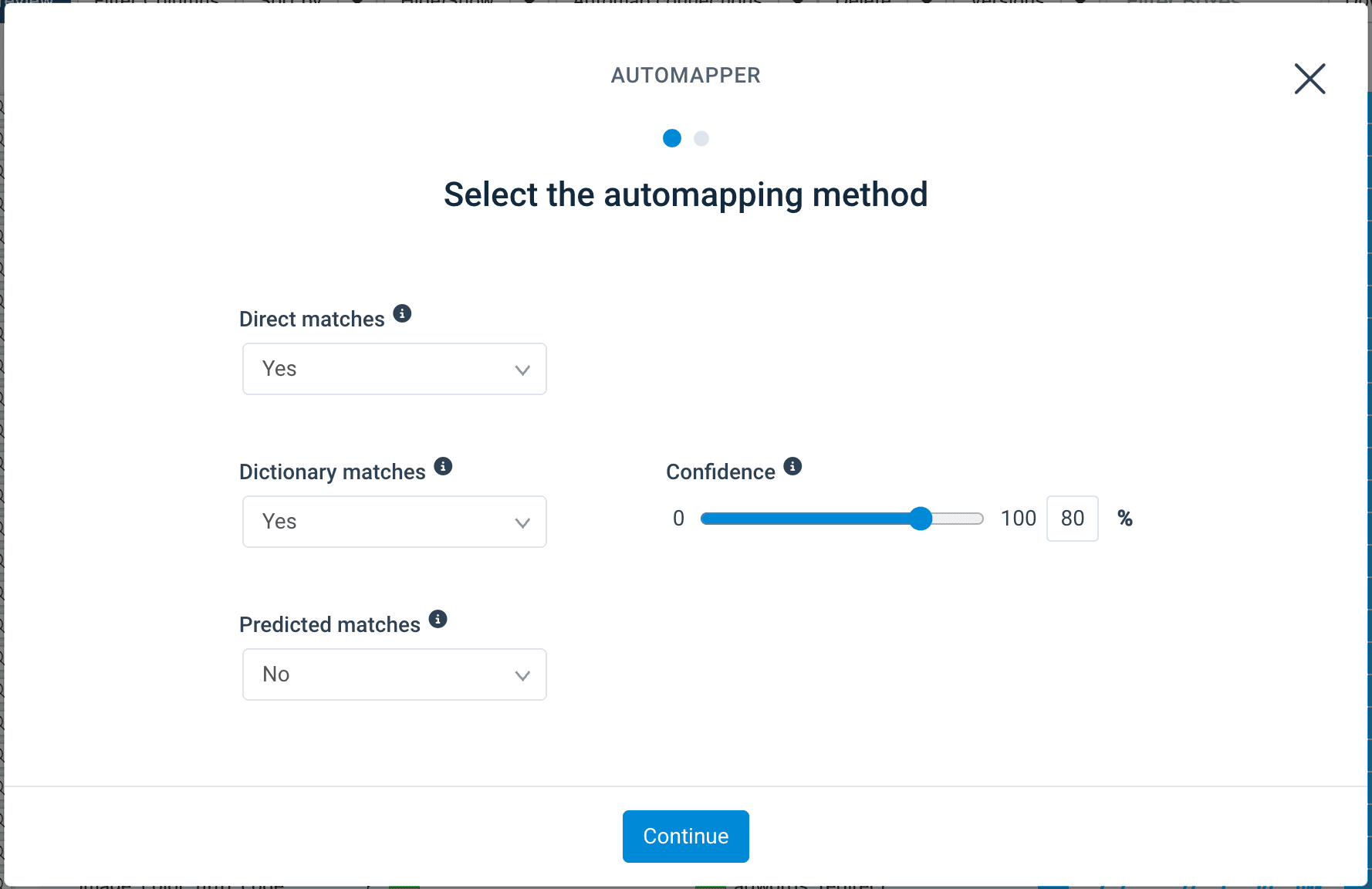Close the Automapper dialog with the X
Image resolution: width=1372 pixels, height=889 pixels.
point(1309,79)
